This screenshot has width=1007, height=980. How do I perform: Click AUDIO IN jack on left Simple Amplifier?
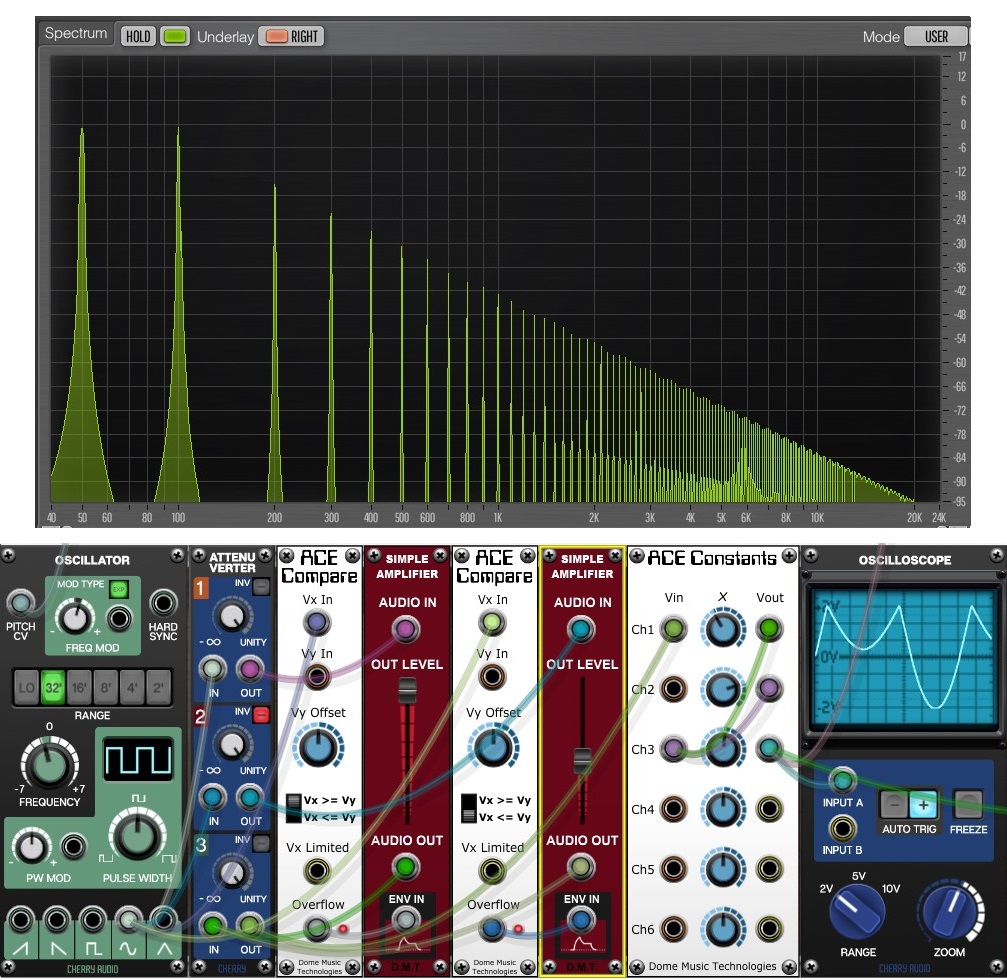(x=406, y=629)
